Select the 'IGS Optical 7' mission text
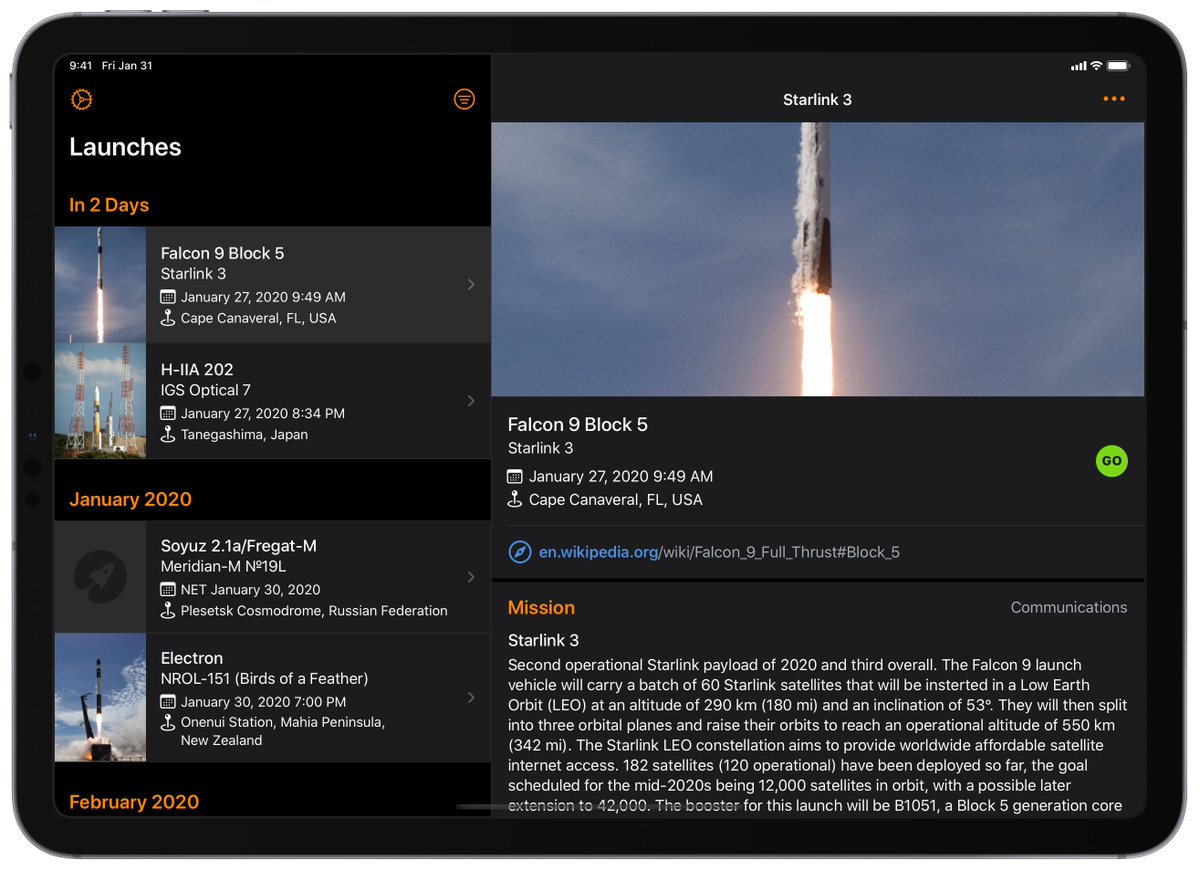Image resolution: width=1200 pixels, height=871 pixels. coord(206,390)
